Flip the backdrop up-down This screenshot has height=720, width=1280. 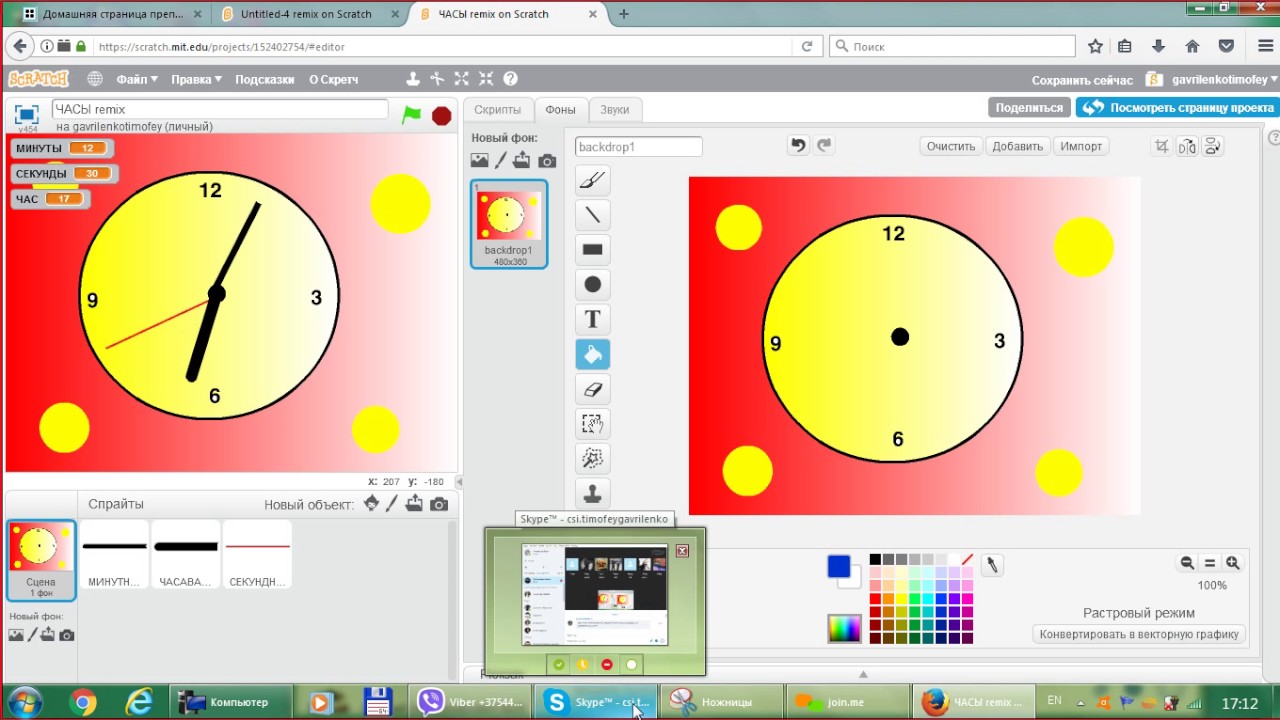[1212, 146]
